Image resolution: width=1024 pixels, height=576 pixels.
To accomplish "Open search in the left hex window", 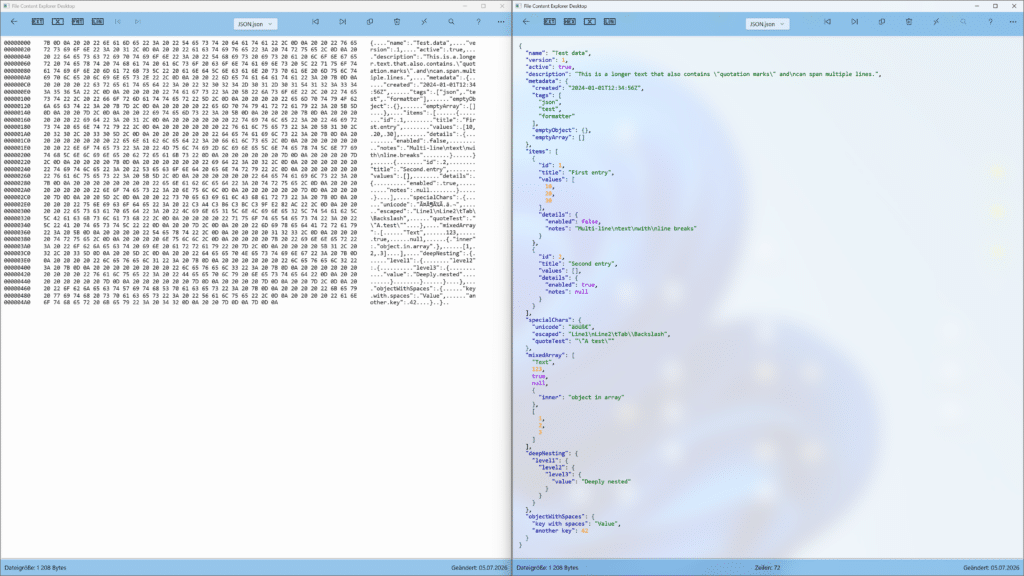I will tap(451, 22).
